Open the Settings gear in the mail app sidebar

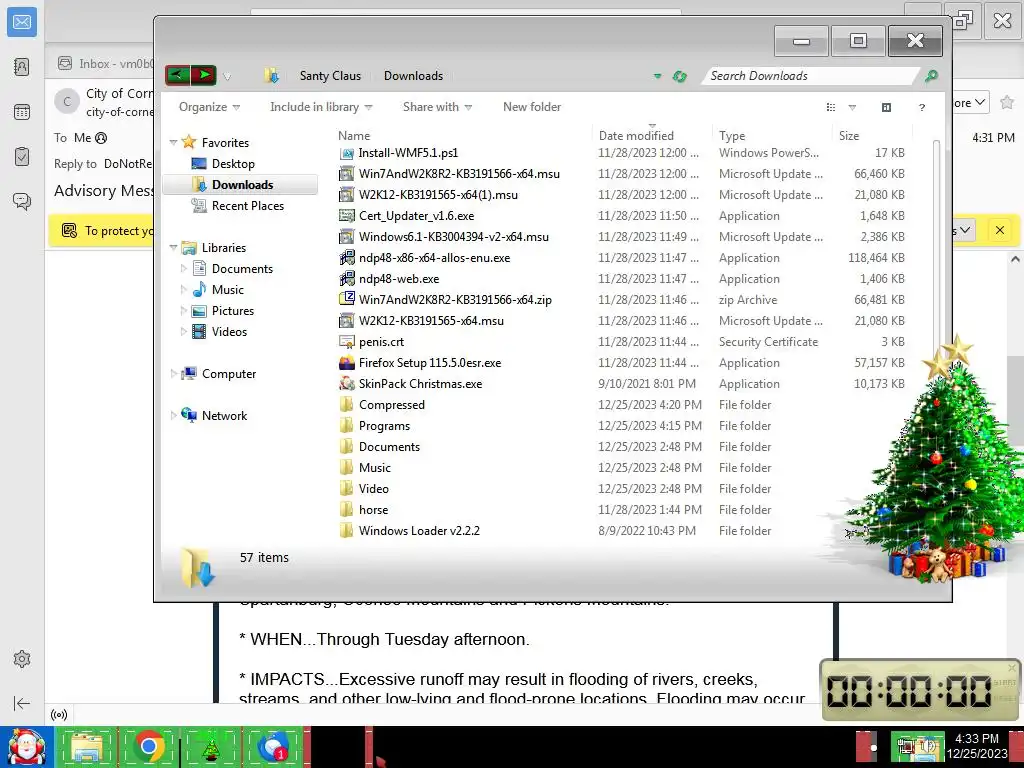point(22,659)
